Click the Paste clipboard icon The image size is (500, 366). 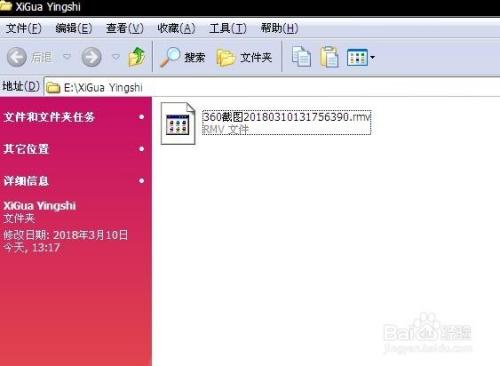tap(329, 57)
